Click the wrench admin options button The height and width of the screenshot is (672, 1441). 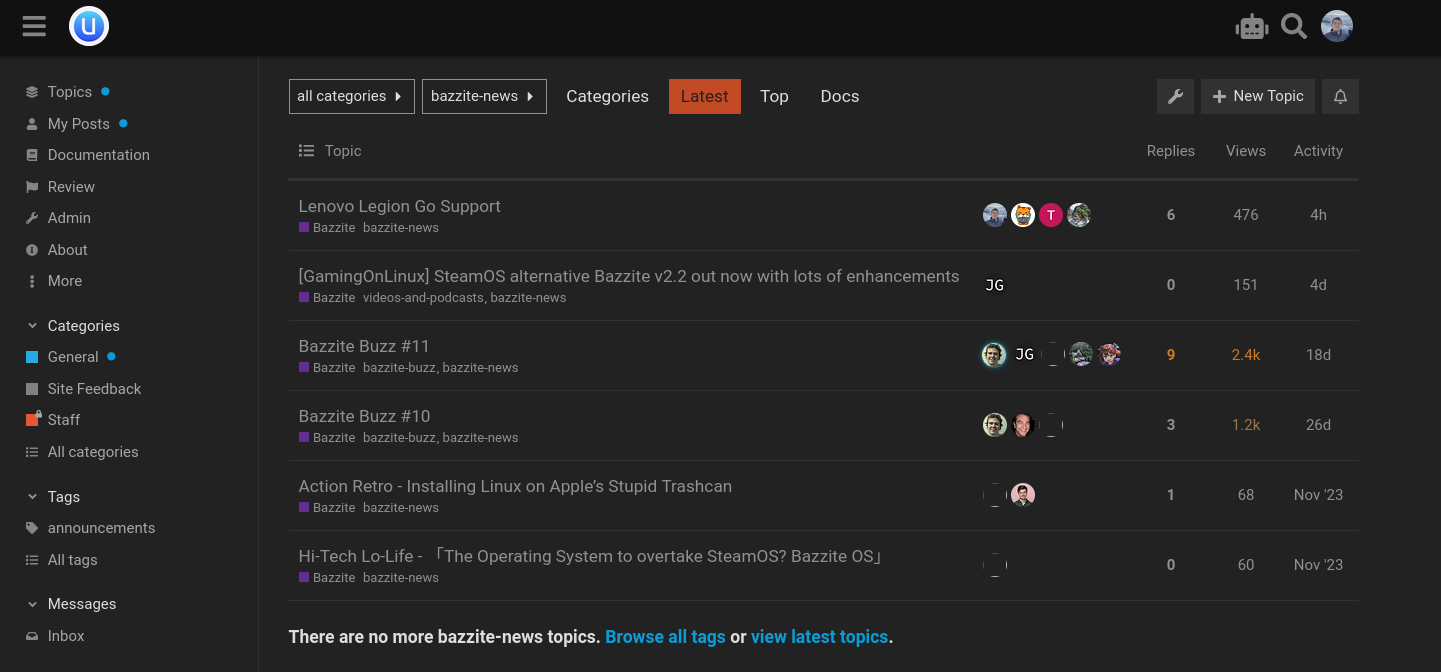(x=1176, y=96)
